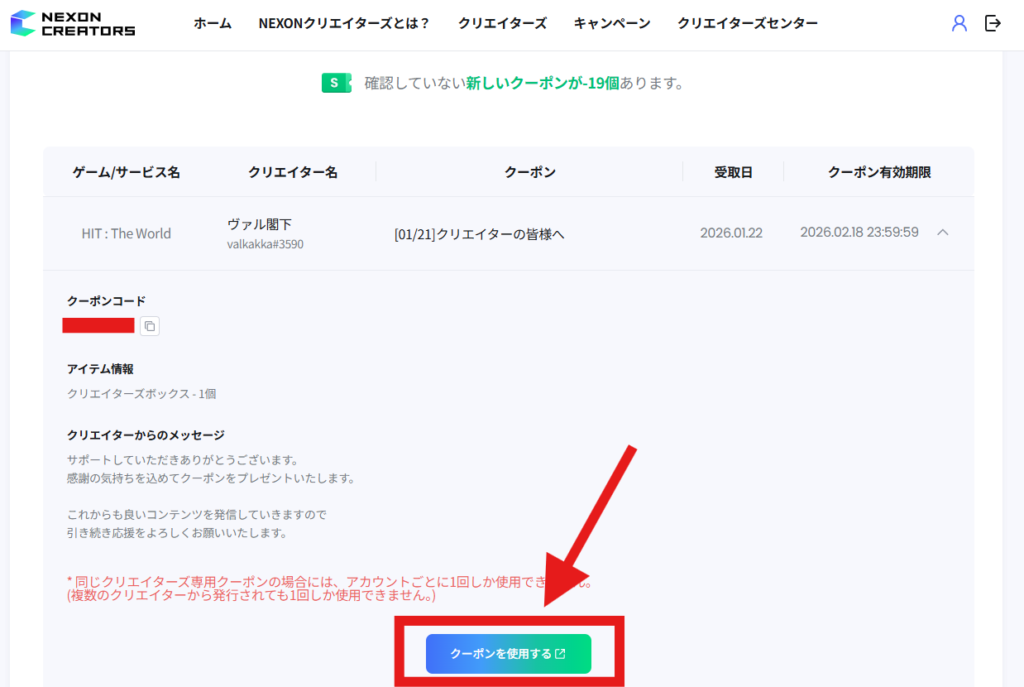
Task: Click the redacted coupon code field
Action: [98, 325]
